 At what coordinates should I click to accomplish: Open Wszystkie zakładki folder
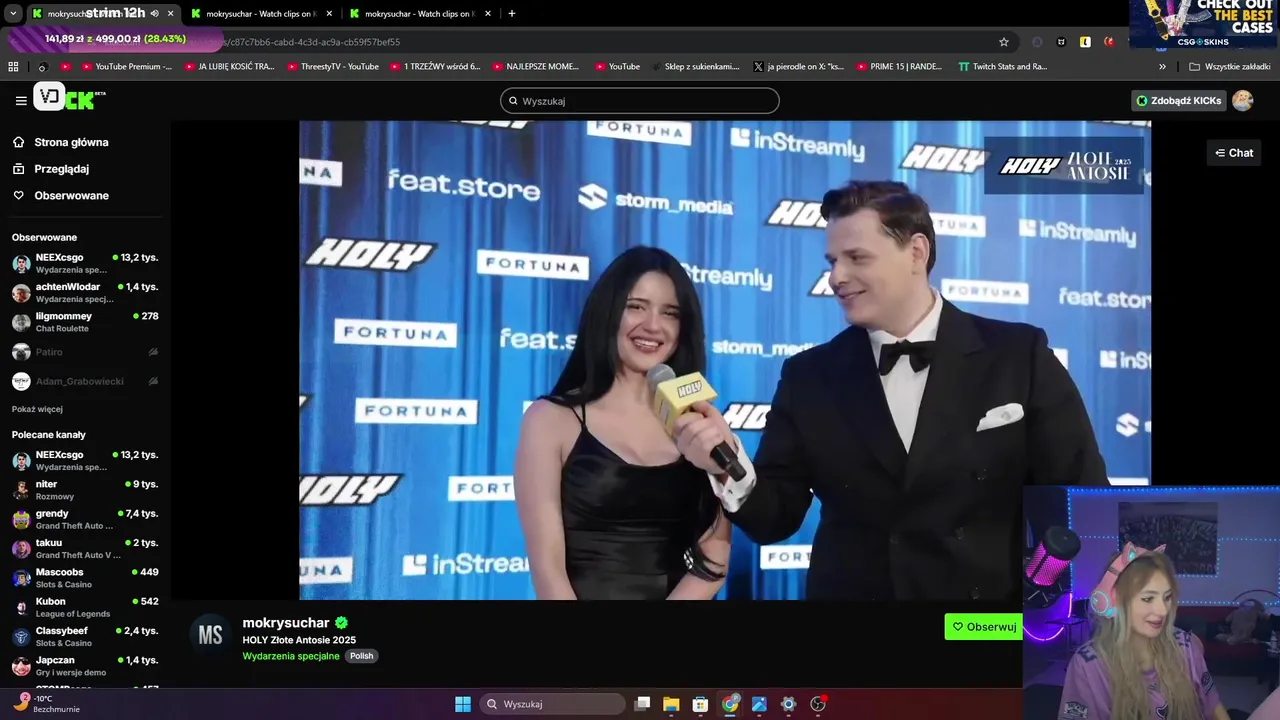[x=1229, y=67]
